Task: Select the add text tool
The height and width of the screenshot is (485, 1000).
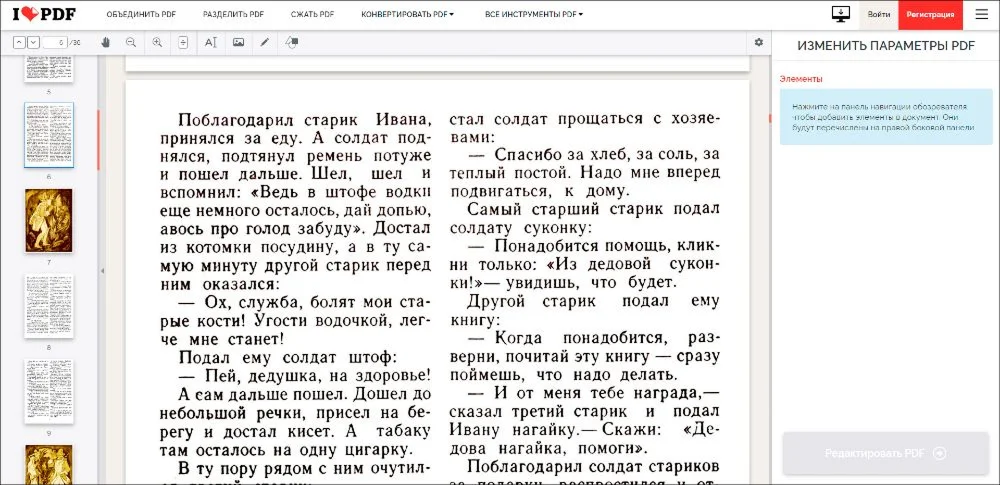Action: (x=210, y=42)
